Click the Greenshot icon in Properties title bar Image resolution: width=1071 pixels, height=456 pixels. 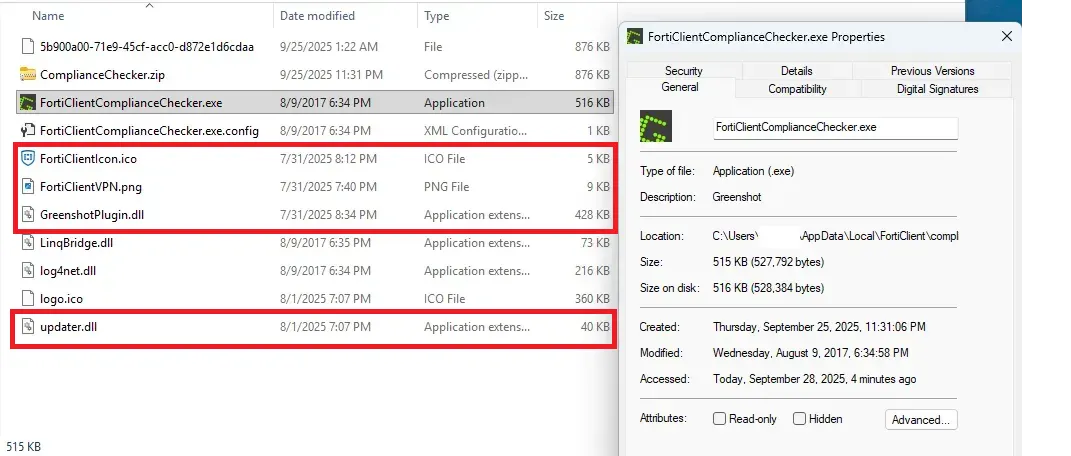pyautogui.click(x=634, y=37)
